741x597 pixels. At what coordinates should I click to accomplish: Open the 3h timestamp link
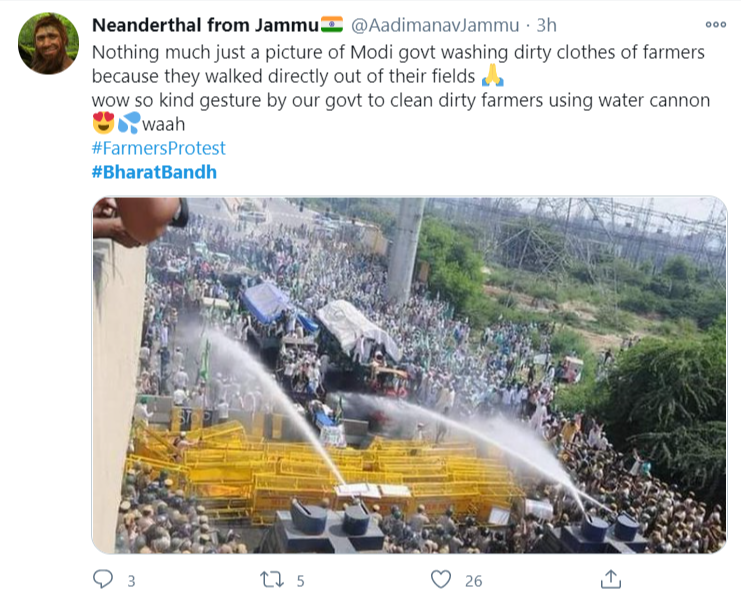click(546, 25)
